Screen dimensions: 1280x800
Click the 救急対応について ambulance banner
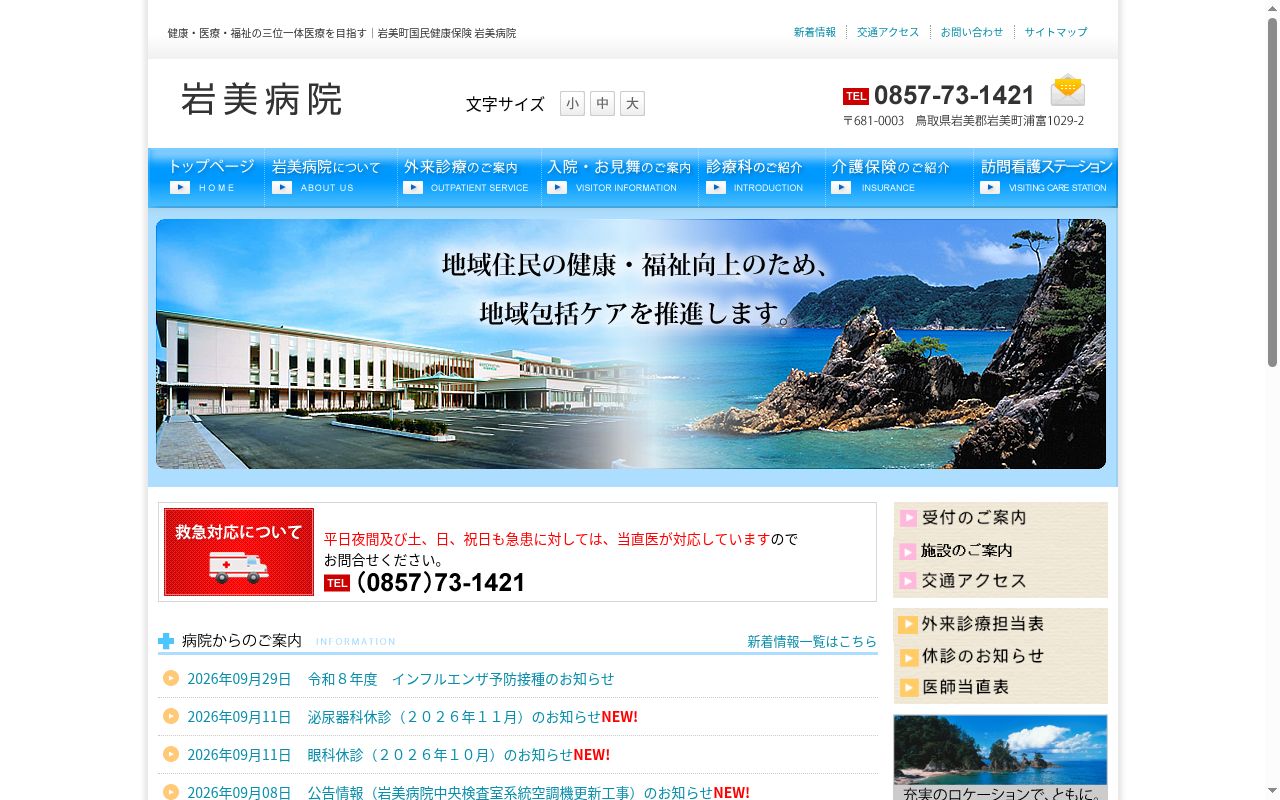239,552
